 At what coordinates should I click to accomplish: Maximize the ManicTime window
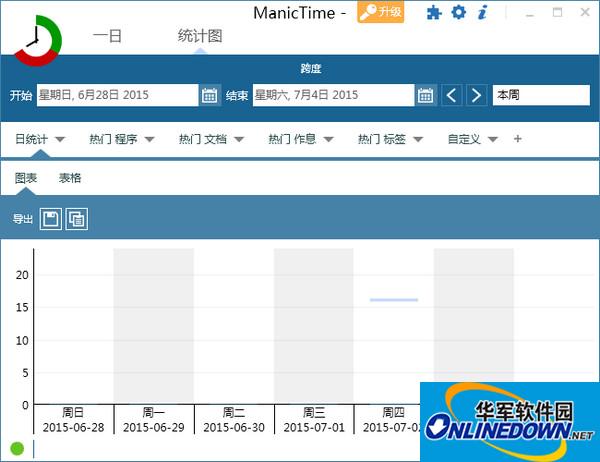click(x=558, y=13)
